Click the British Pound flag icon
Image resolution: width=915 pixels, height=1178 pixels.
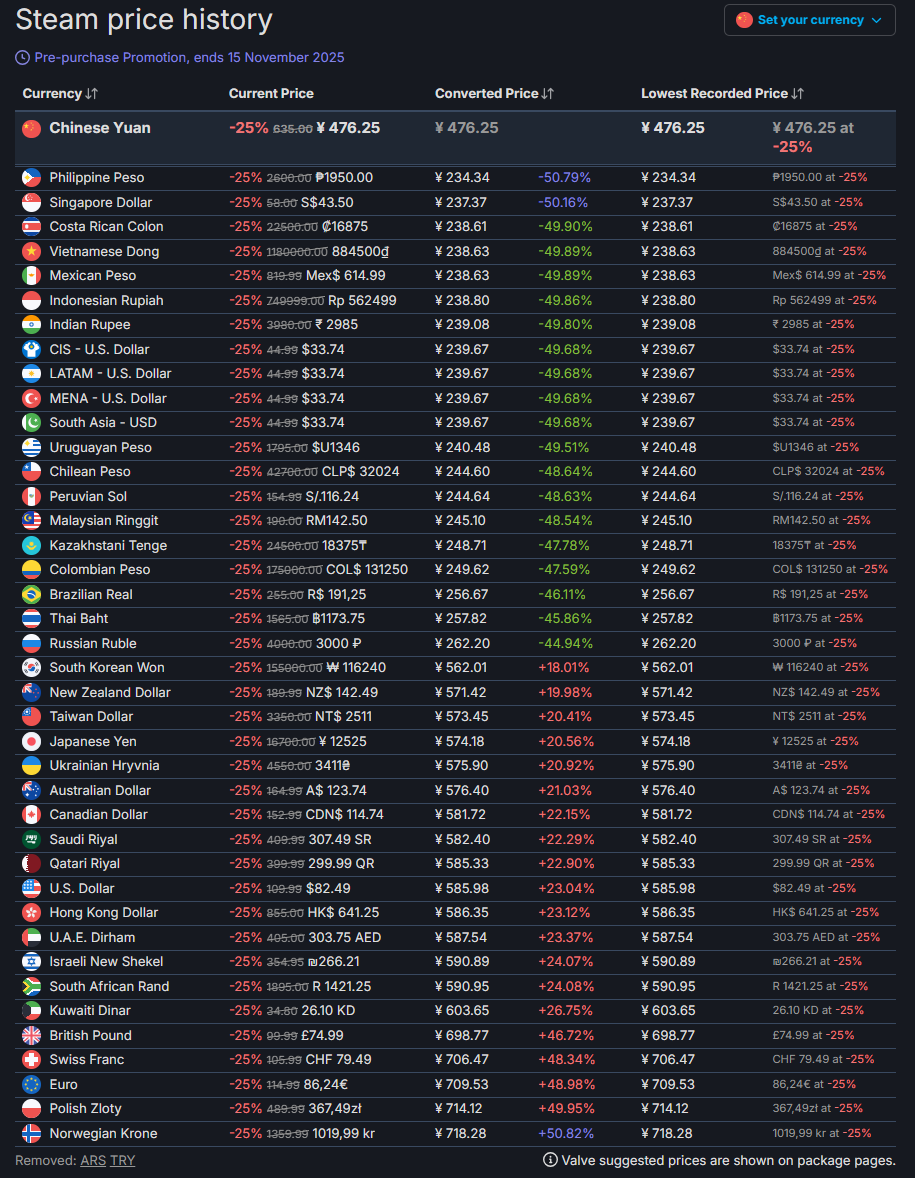click(x=32, y=1035)
